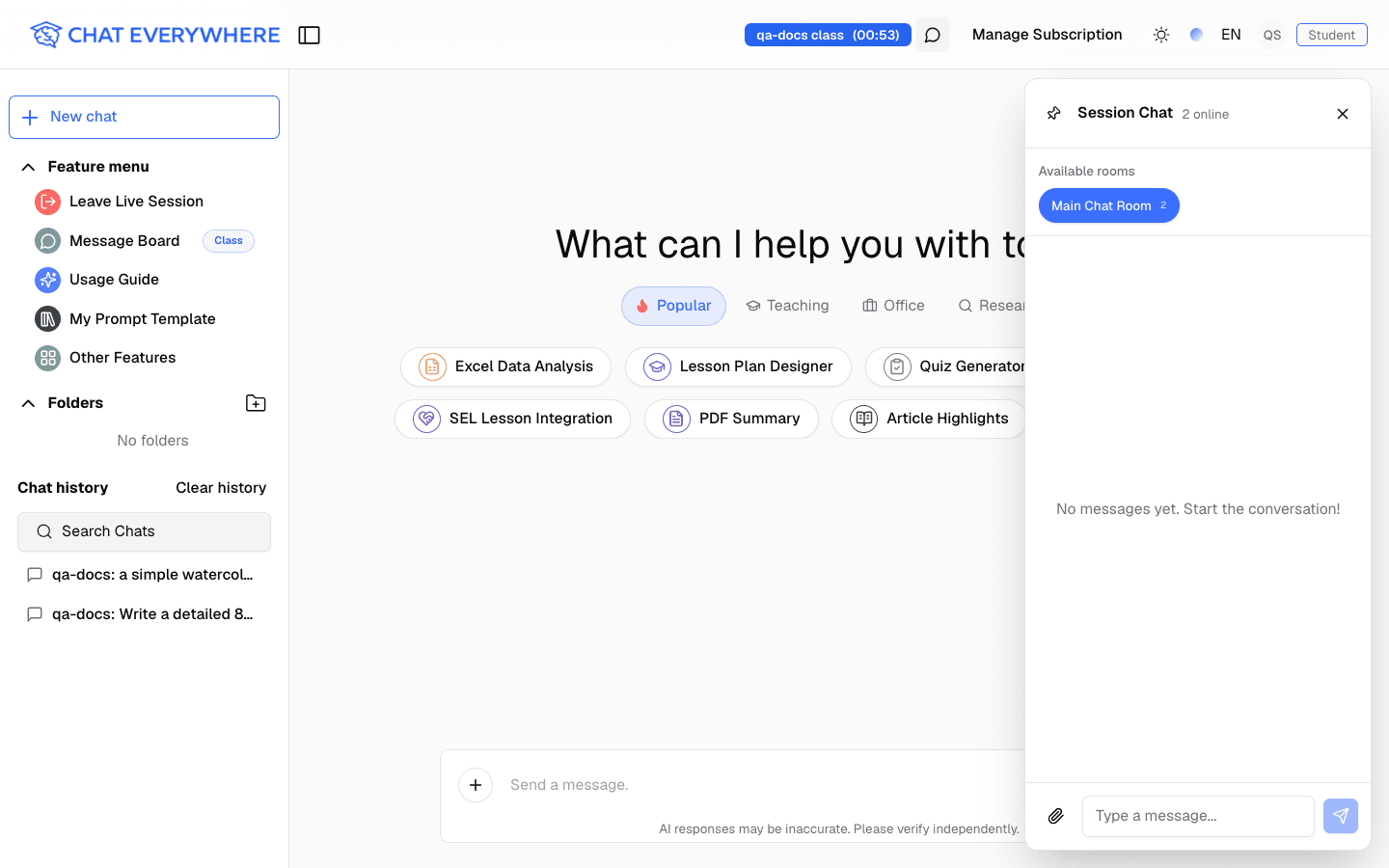The width and height of the screenshot is (1389, 868).
Task: Open EN language selector
Action: 1231,35
